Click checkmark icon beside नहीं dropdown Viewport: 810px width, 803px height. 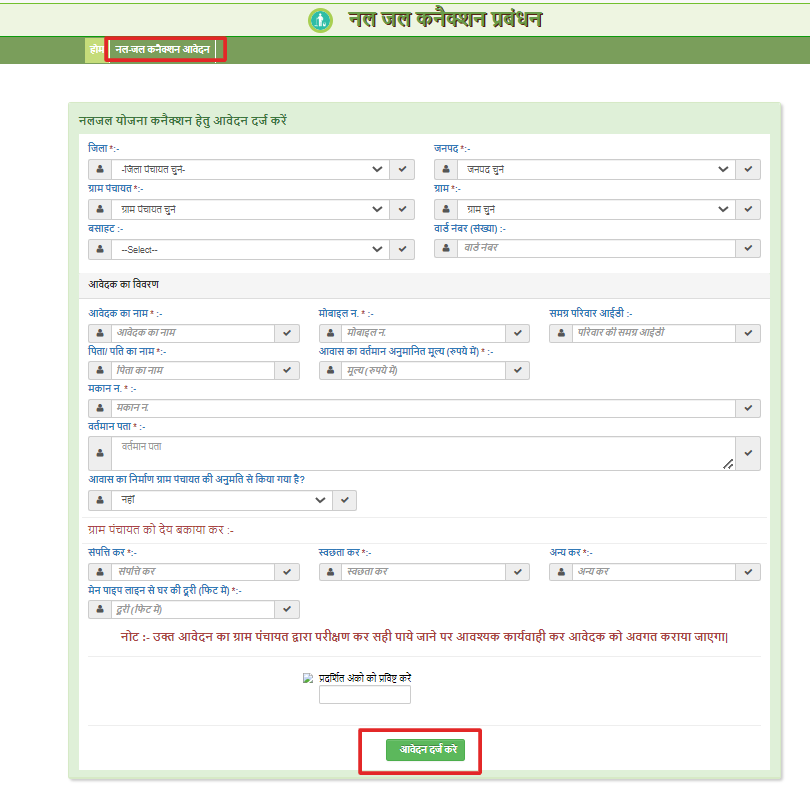345,500
